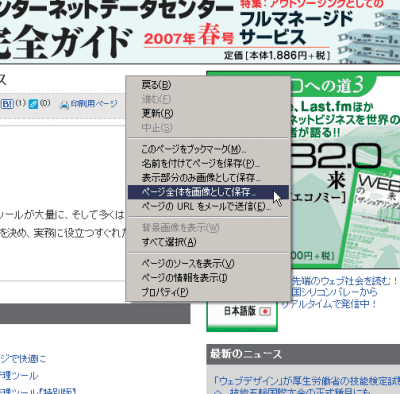400x394 pixels.
Task: Choose 進む(F) in the context menu
Action: [x=208, y=99]
